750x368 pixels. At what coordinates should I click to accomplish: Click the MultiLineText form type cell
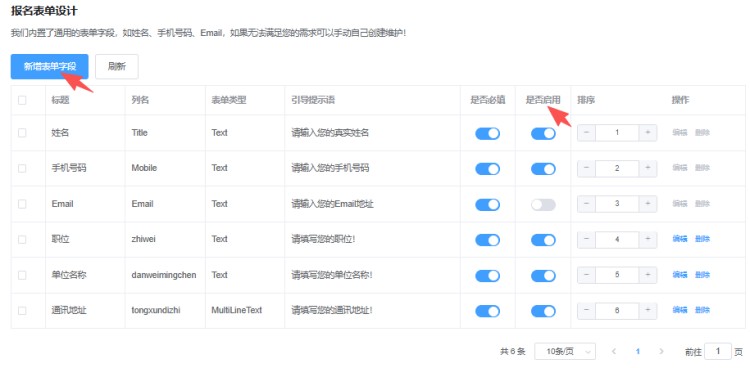click(237, 311)
